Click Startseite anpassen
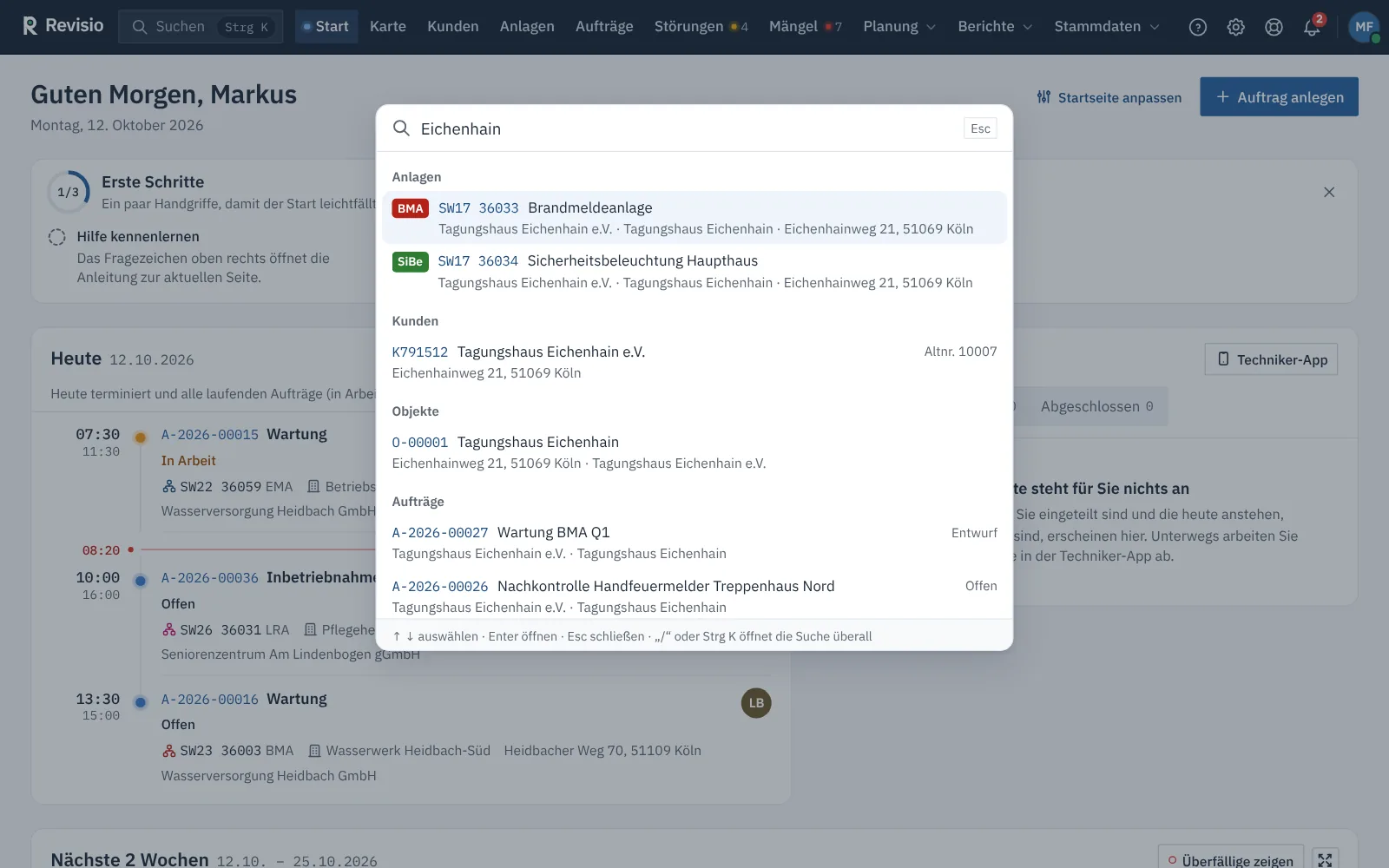The width and height of the screenshot is (1389, 868). click(x=1109, y=97)
